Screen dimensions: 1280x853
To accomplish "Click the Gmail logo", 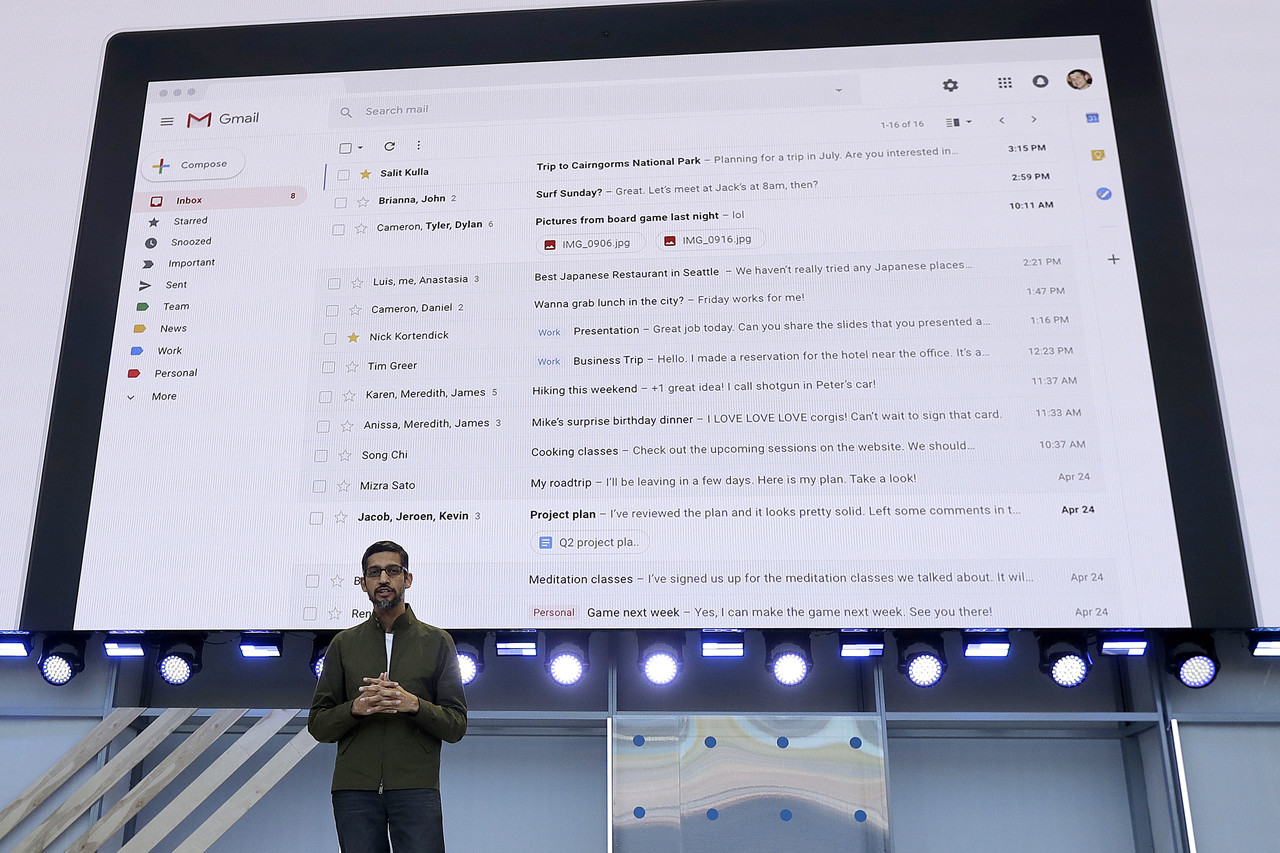I will (x=223, y=119).
